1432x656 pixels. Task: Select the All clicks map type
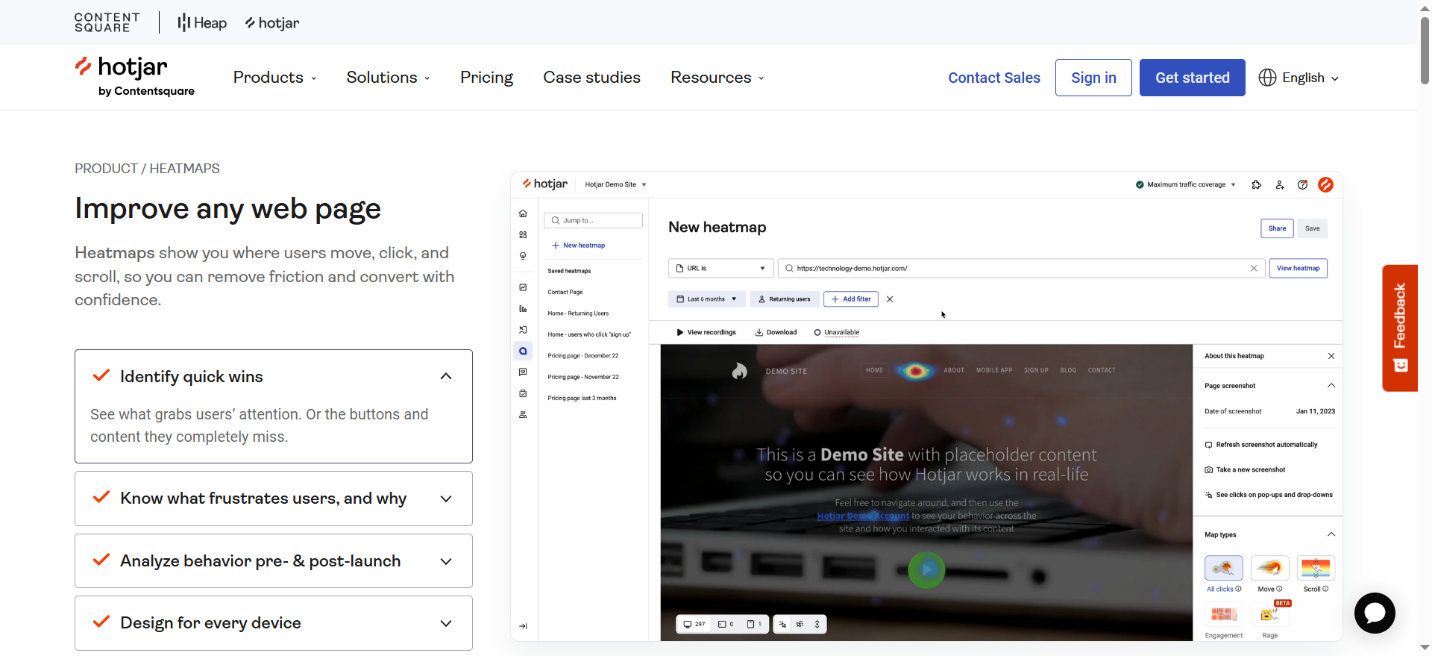point(1223,568)
